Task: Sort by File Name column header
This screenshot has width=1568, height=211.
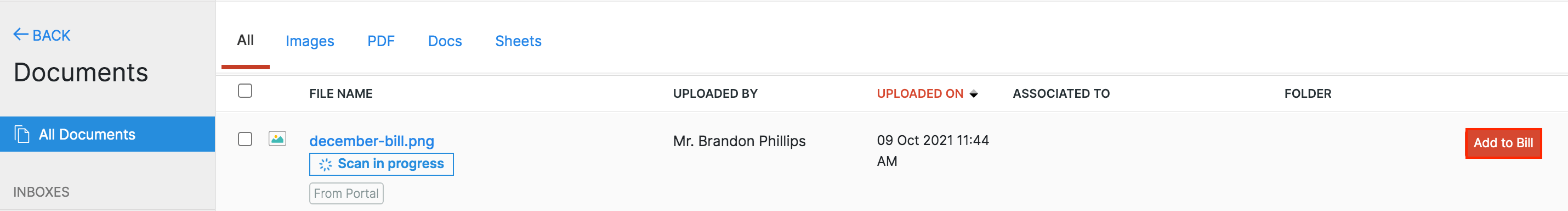Action: 341,94
